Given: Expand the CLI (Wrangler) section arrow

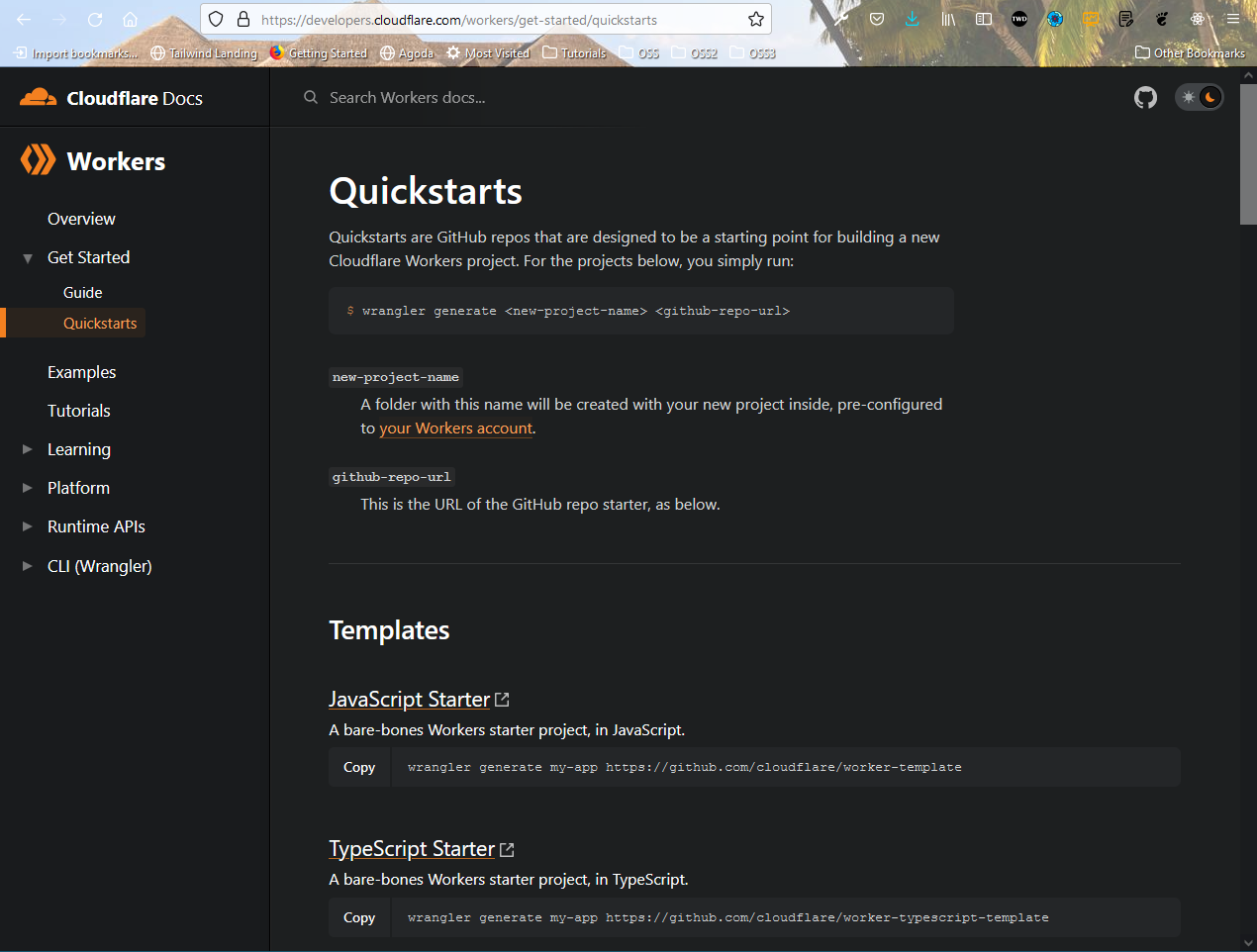Looking at the screenshot, I should click(28, 566).
